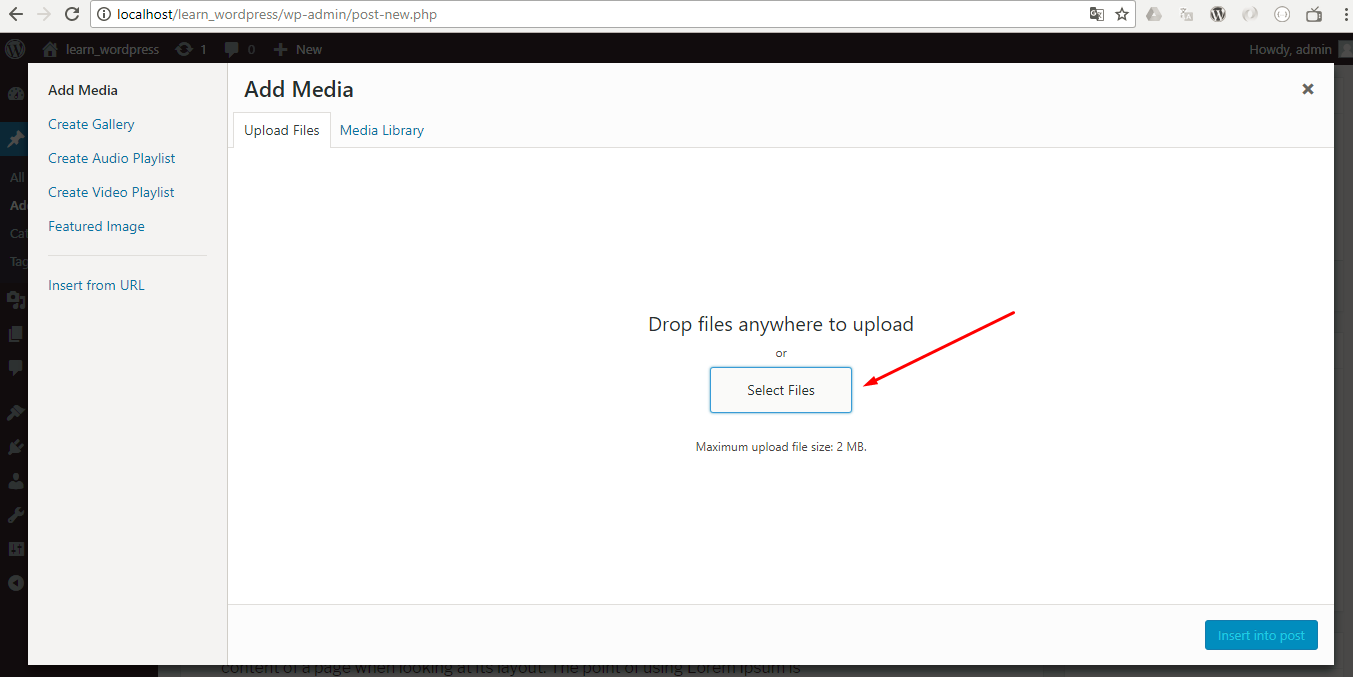Open Create Audio Playlist option

pyautogui.click(x=112, y=158)
